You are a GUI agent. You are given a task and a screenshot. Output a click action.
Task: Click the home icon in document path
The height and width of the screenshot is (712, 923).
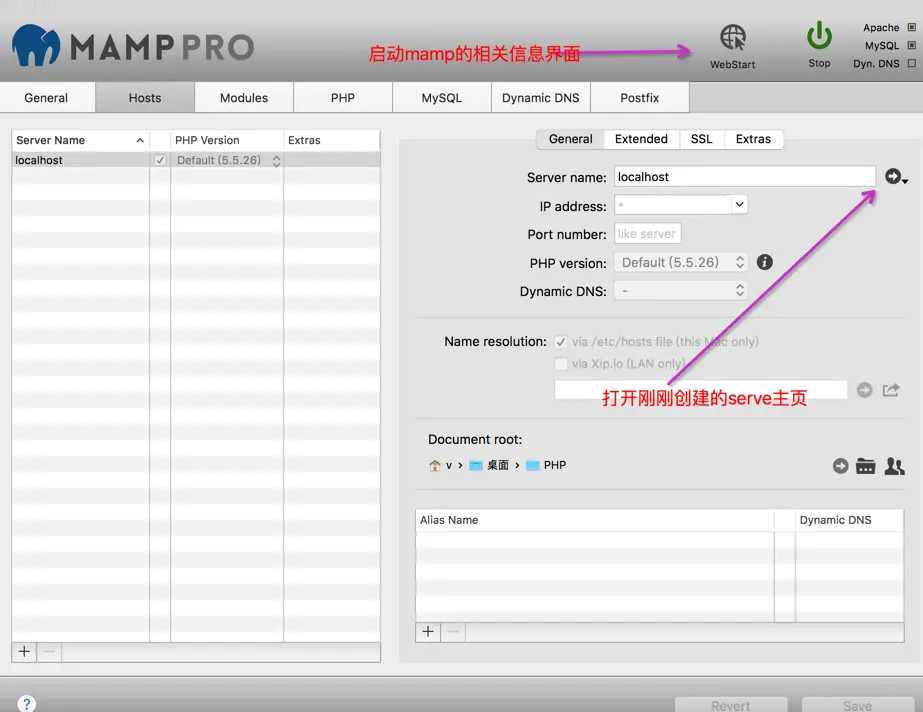[x=434, y=465]
